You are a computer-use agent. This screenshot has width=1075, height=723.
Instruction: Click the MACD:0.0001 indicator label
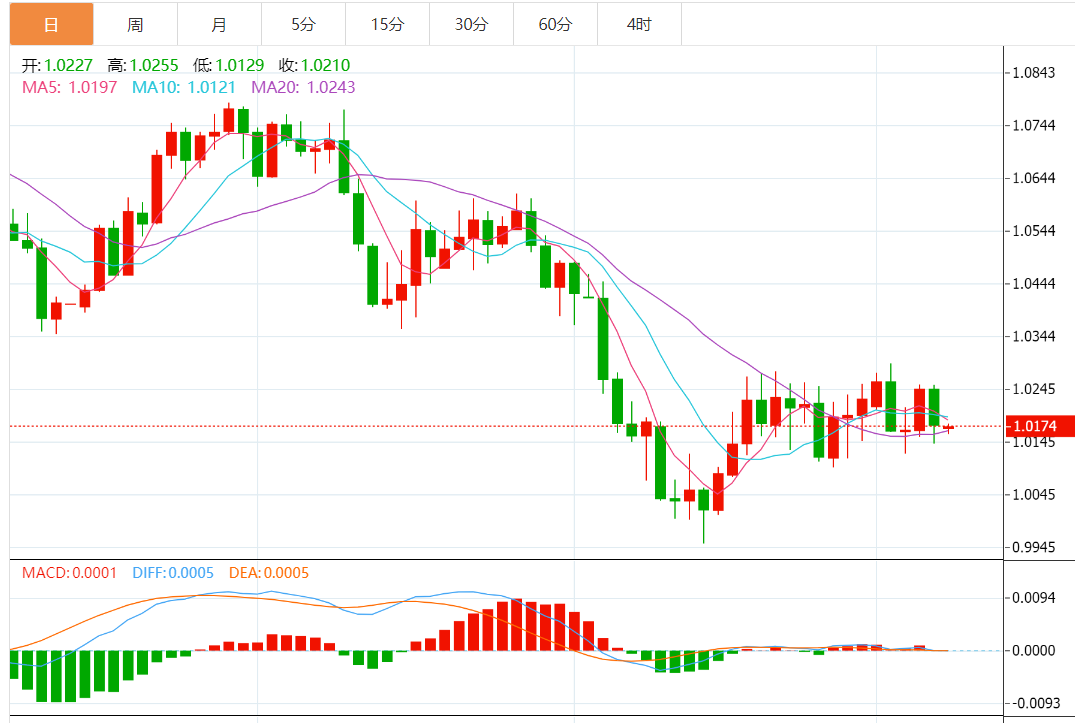(x=69, y=572)
